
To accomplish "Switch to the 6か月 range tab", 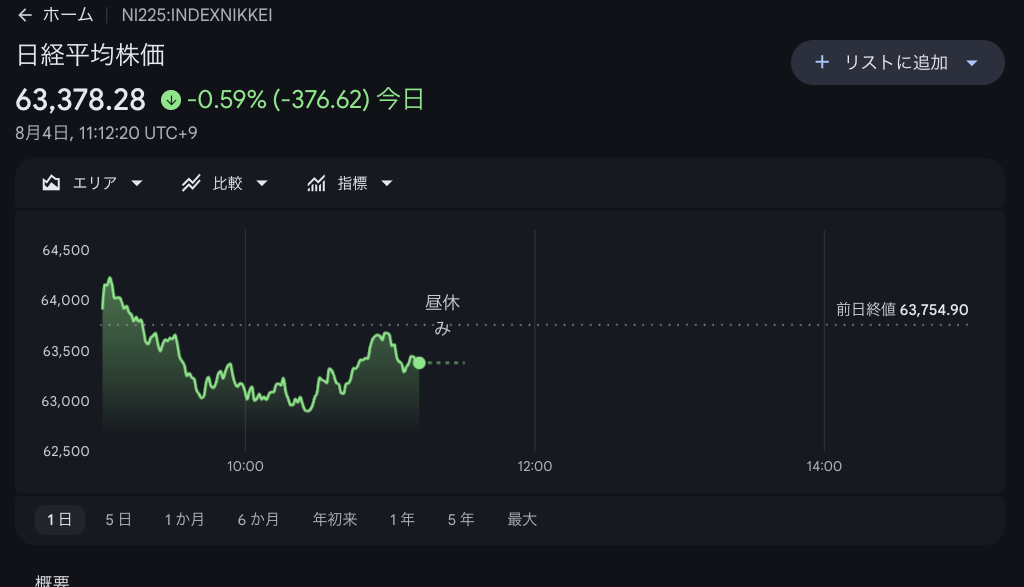I will pyautogui.click(x=258, y=520).
